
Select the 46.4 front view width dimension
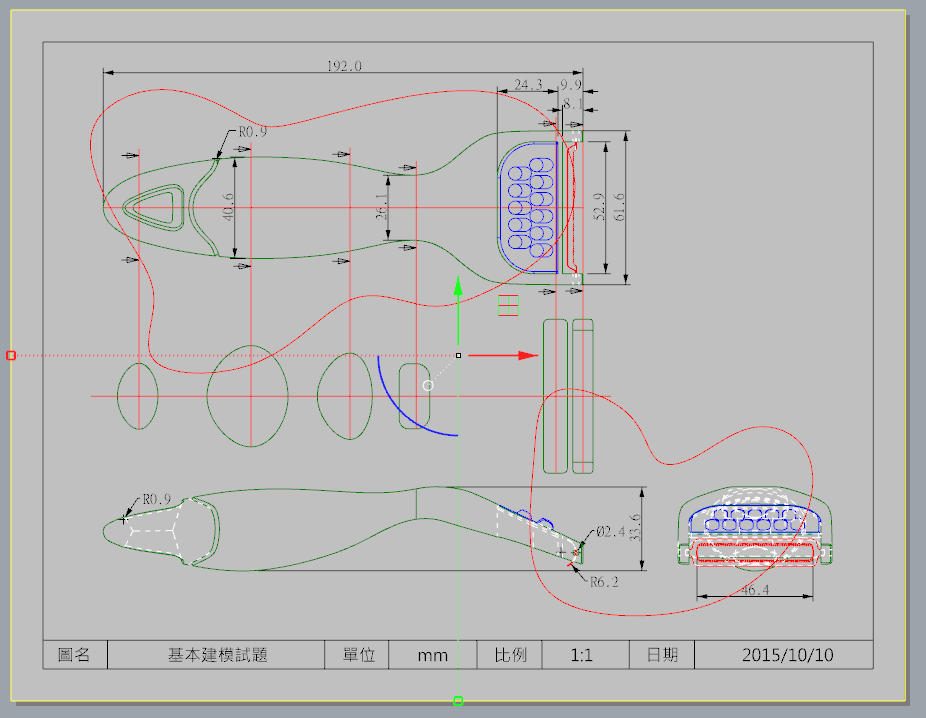753,591
